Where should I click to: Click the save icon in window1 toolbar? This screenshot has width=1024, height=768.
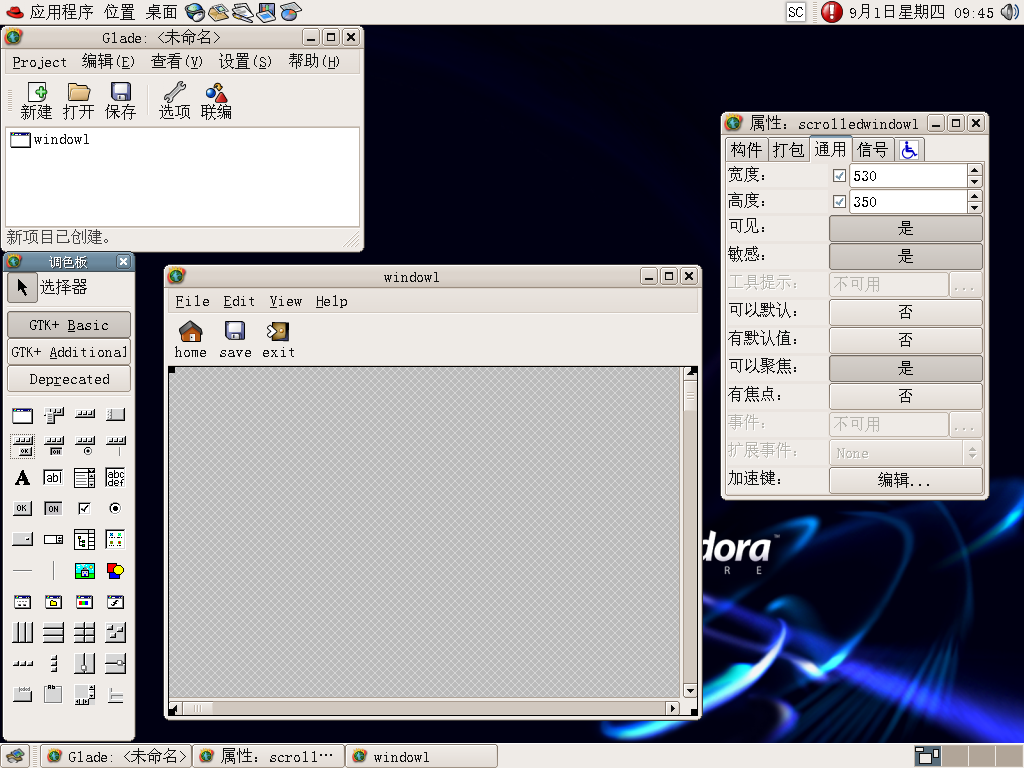click(x=235, y=331)
